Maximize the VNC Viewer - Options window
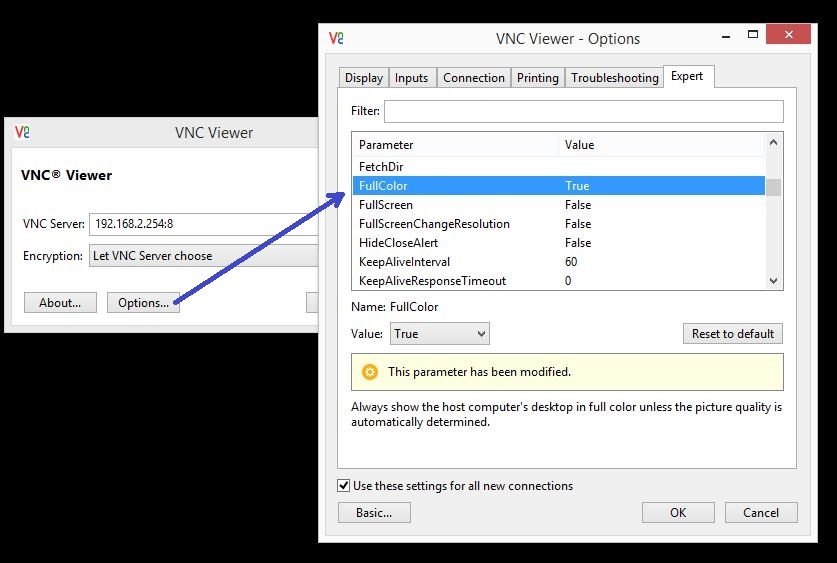 tap(753, 35)
